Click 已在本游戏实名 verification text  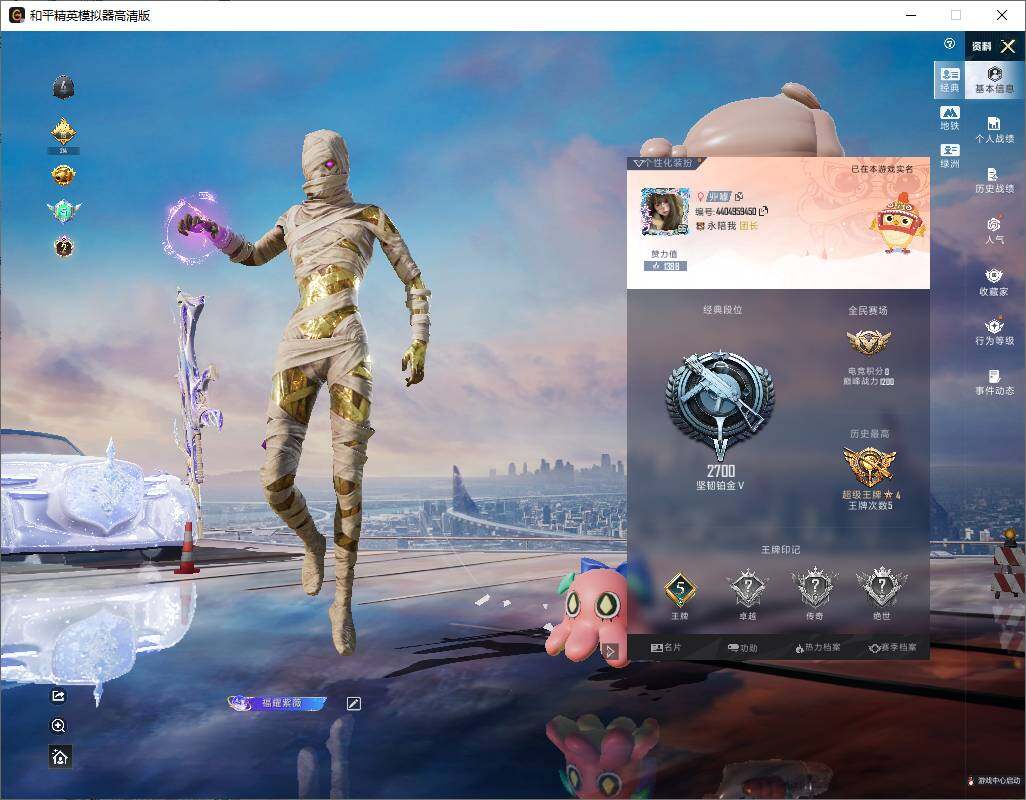click(881, 169)
